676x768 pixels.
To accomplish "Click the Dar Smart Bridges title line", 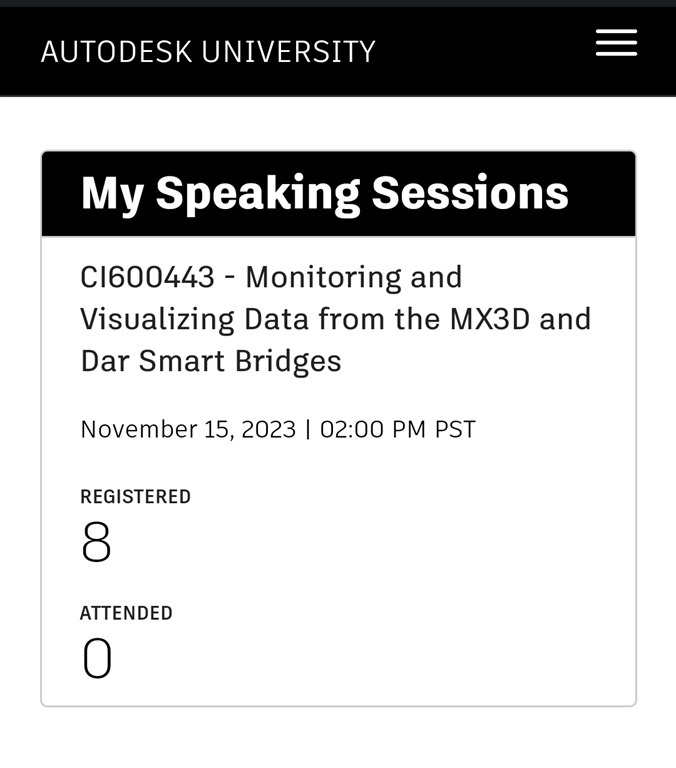I will coord(211,361).
